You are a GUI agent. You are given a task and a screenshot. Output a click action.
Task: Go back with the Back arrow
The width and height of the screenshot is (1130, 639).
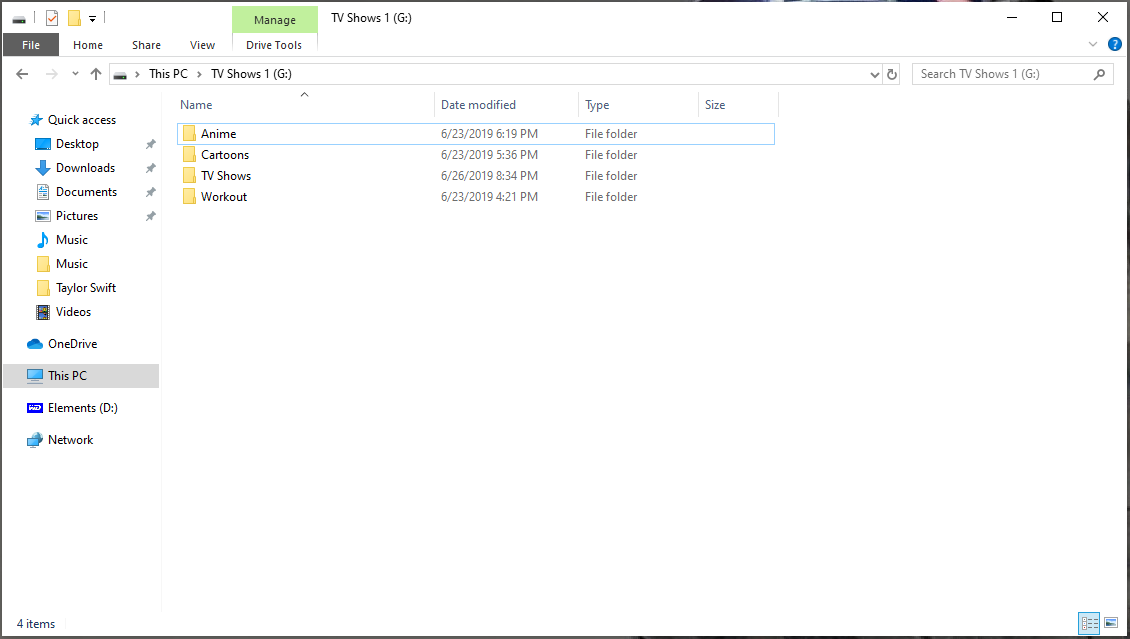[22, 73]
